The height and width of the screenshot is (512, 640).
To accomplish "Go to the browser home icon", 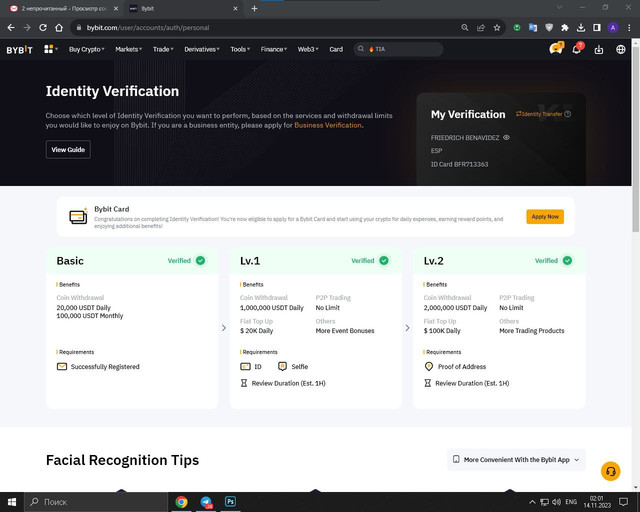I will [59, 27].
